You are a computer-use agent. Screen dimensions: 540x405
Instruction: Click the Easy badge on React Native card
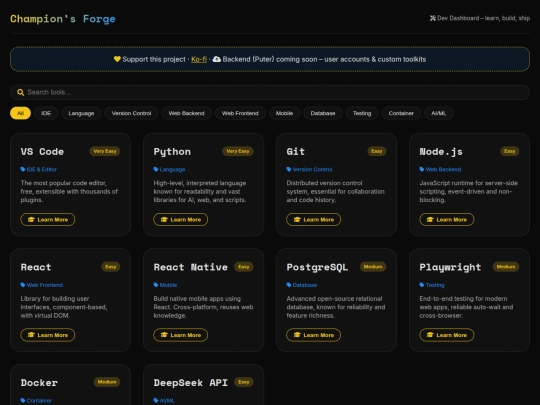[x=243, y=267]
